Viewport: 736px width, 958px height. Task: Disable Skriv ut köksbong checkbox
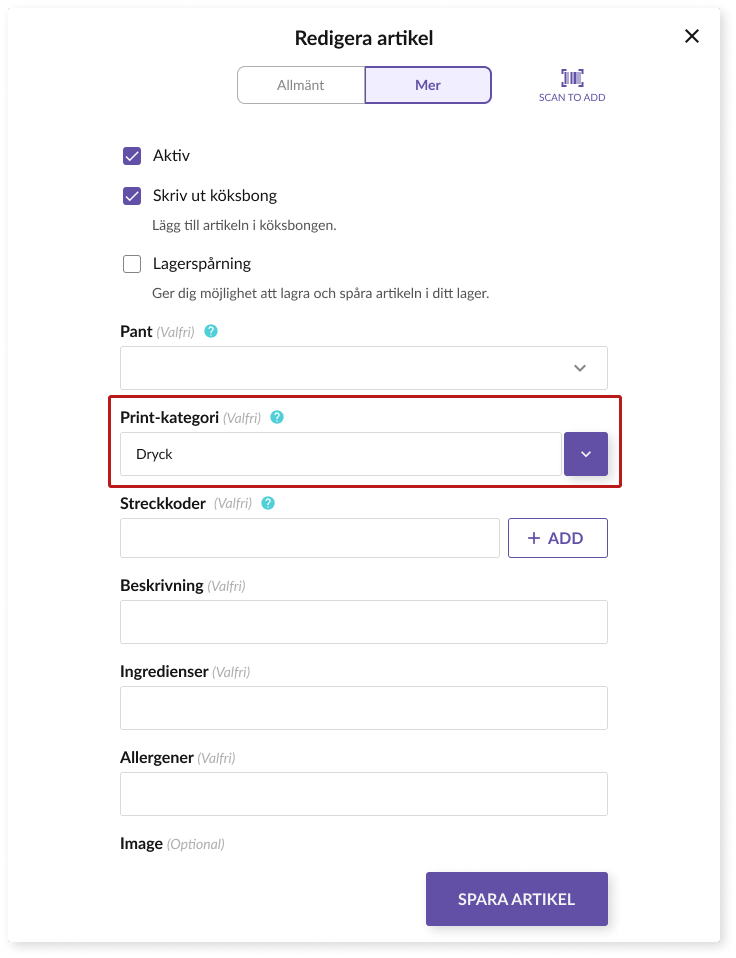pos(132,196)
